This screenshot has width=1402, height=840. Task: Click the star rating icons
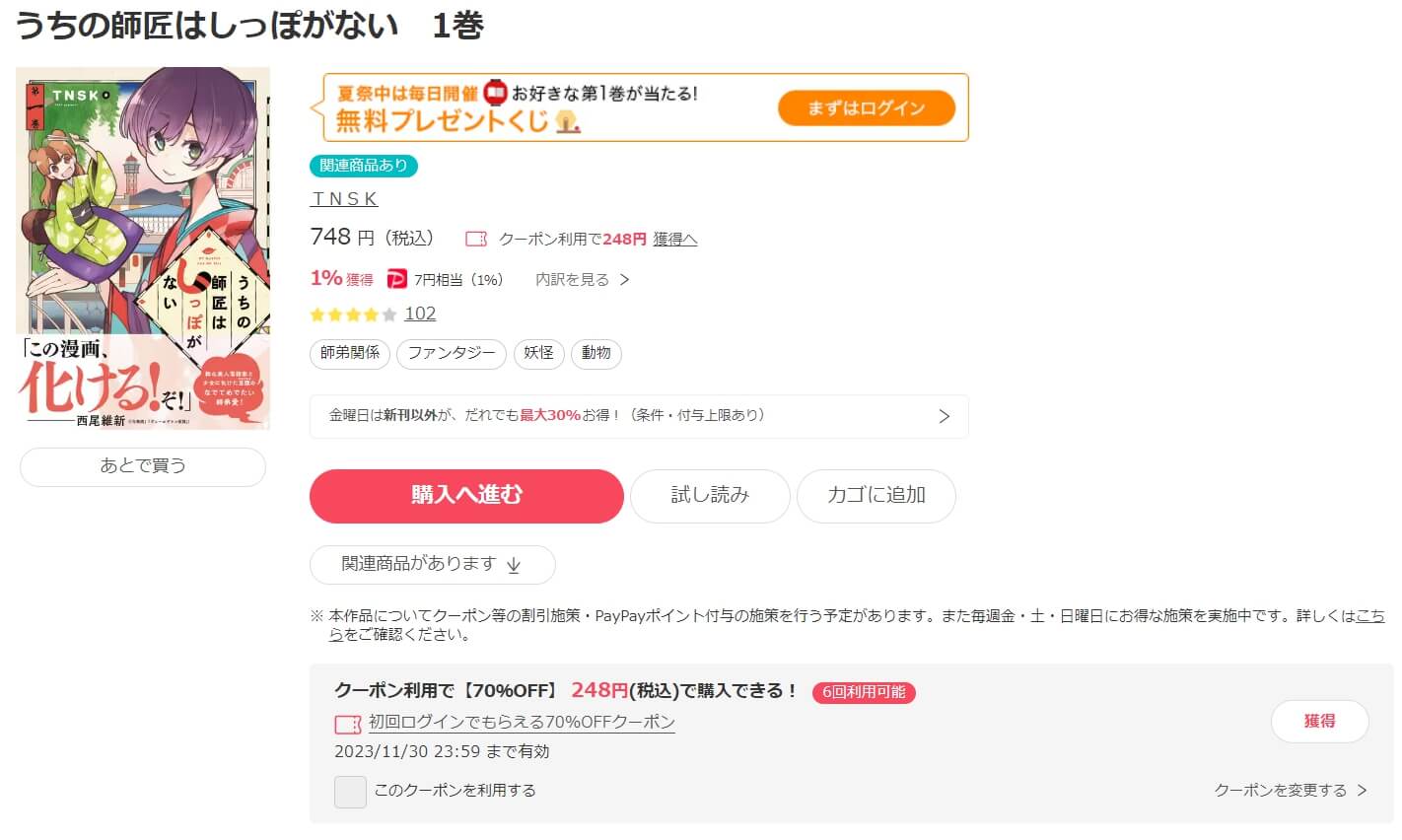pos(353,315)
